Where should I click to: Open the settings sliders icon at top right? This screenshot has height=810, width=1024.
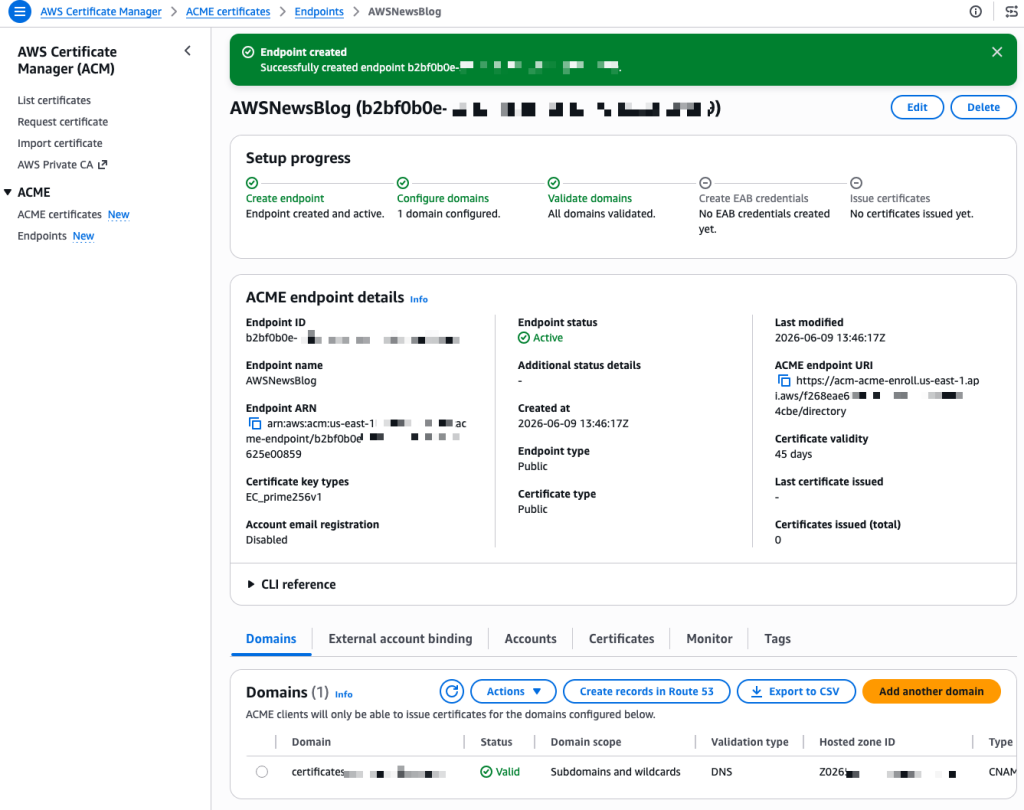1011,11
